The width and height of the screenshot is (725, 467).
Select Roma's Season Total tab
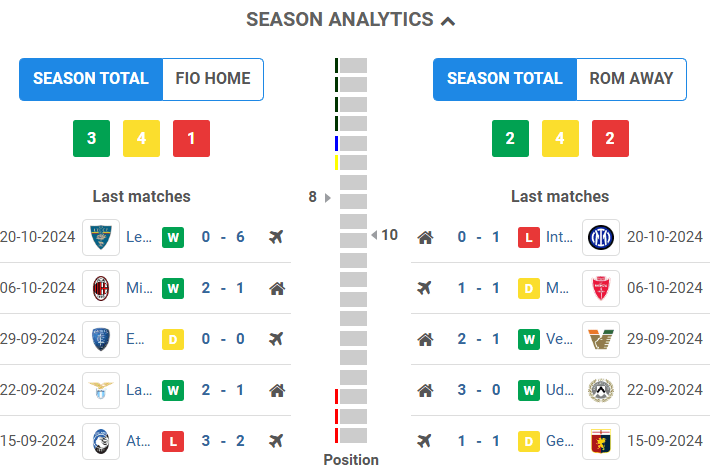[505, 79]
